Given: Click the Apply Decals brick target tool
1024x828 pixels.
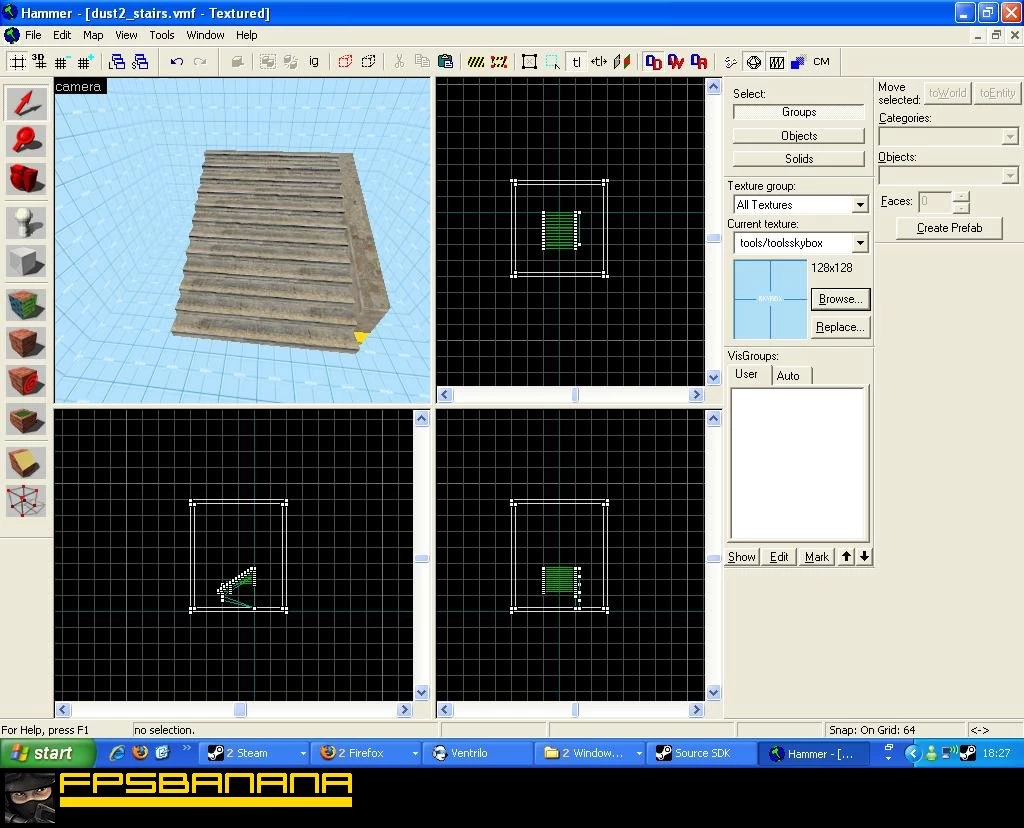Looking at the screenshot, I should tap(26, 381).
